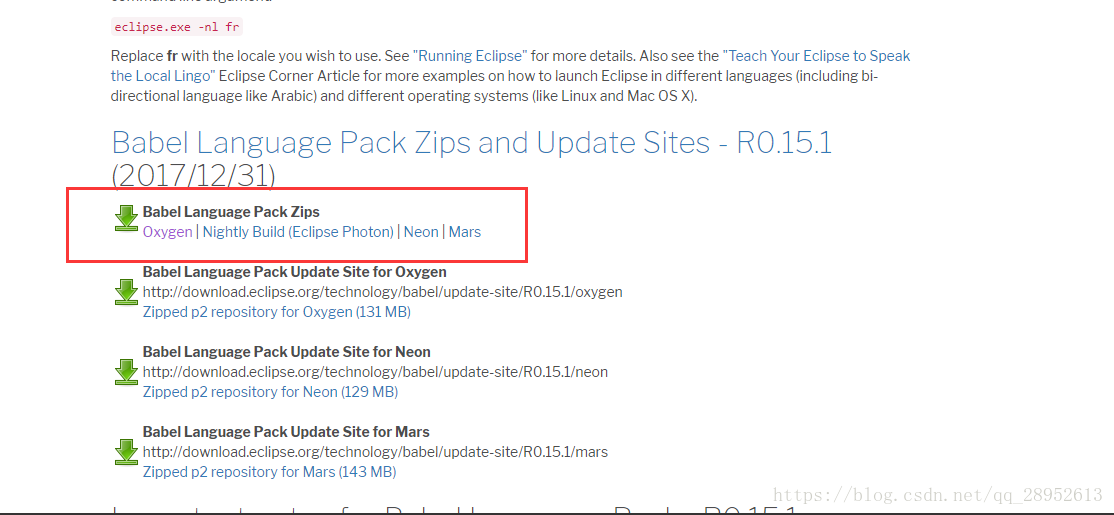The image size is (1114, 515).
Task: Click the green download icon beside Babel Language Pack Zips
Action: tap(126, 218)
